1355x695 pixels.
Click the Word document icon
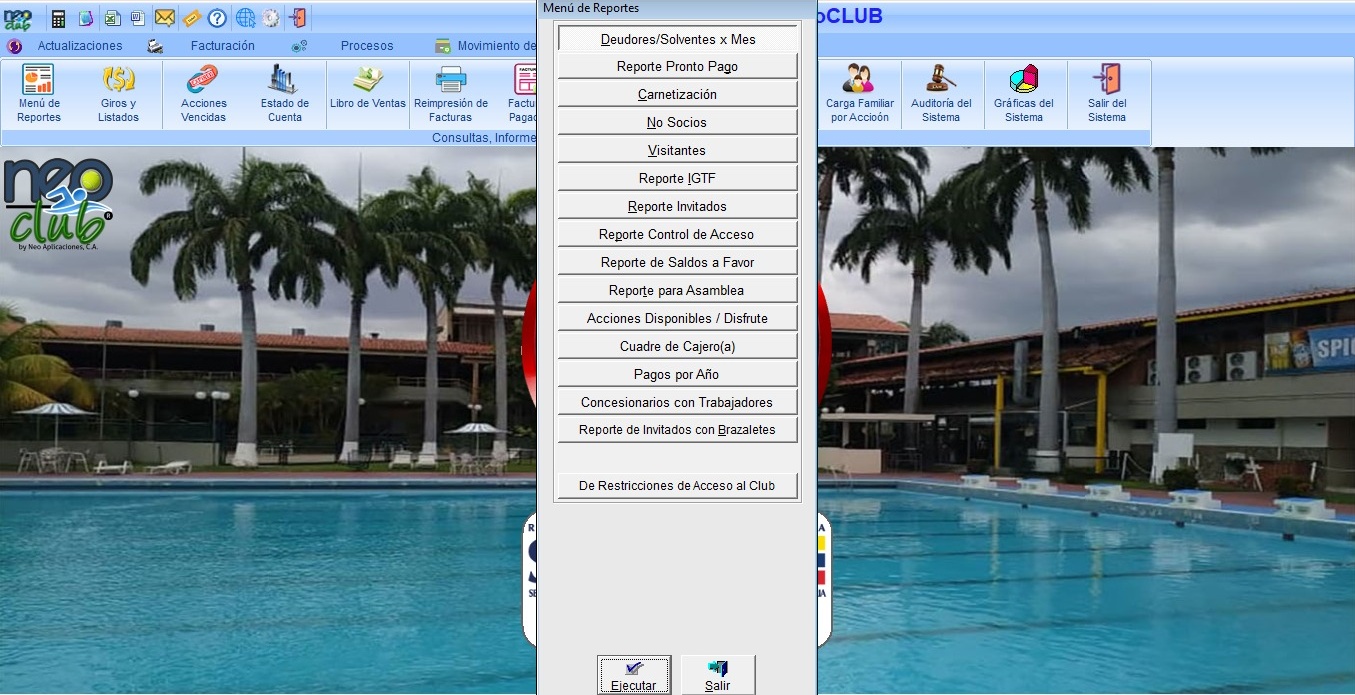(138, 18)
